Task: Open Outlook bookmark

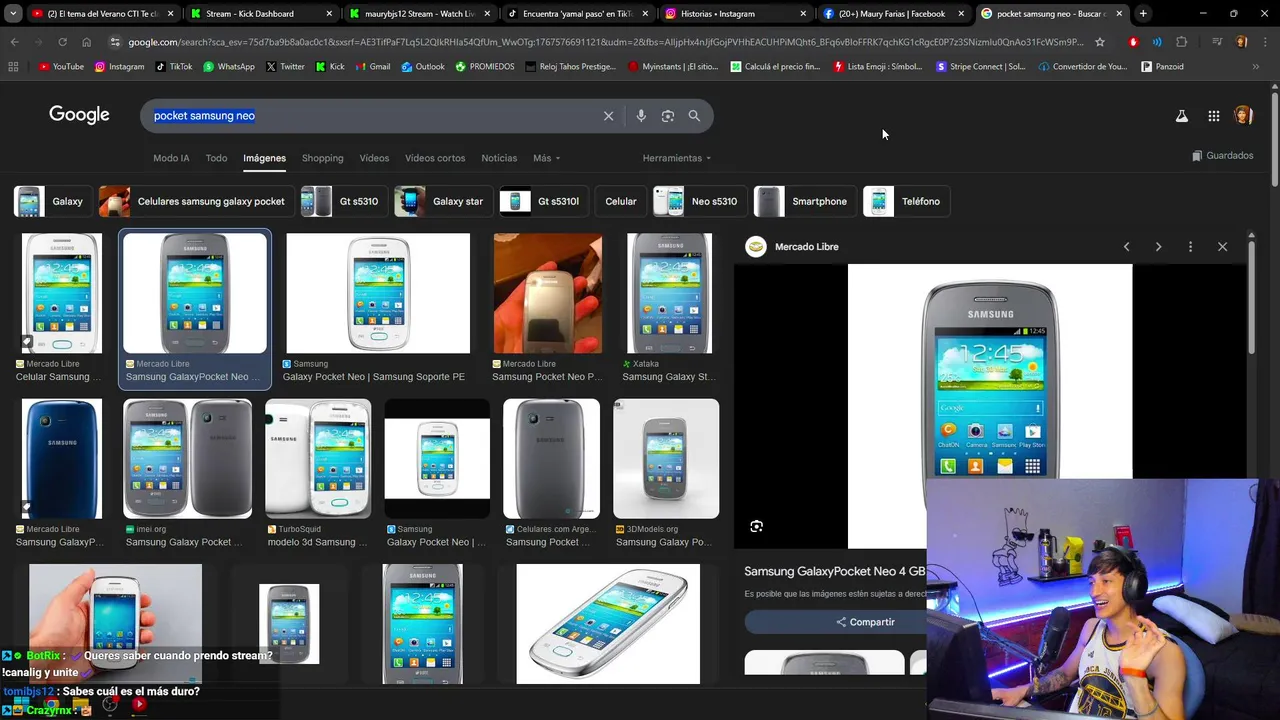Action: pyautogui.click(x=423, y=67)
